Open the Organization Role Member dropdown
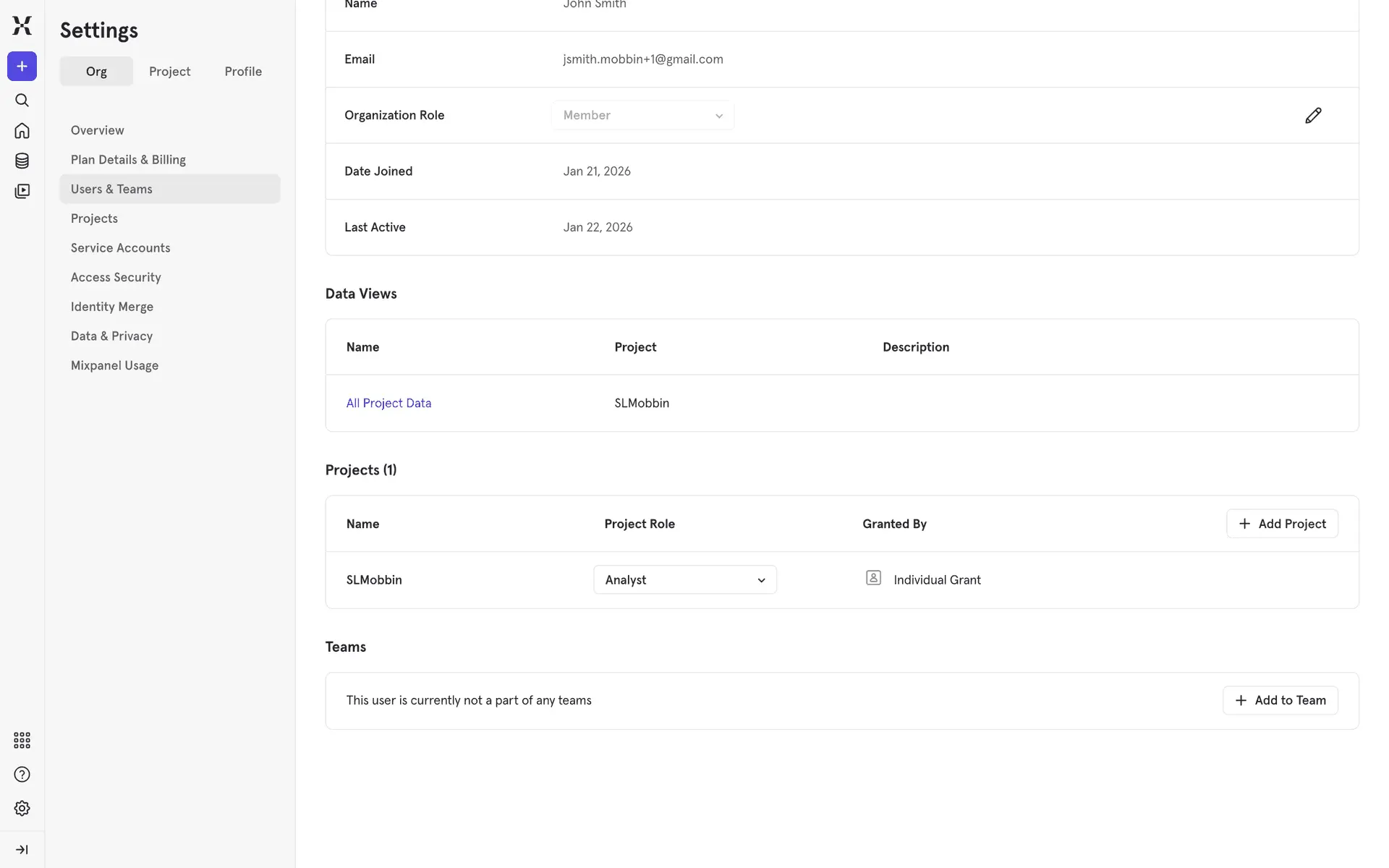 [x=642, y=116]
